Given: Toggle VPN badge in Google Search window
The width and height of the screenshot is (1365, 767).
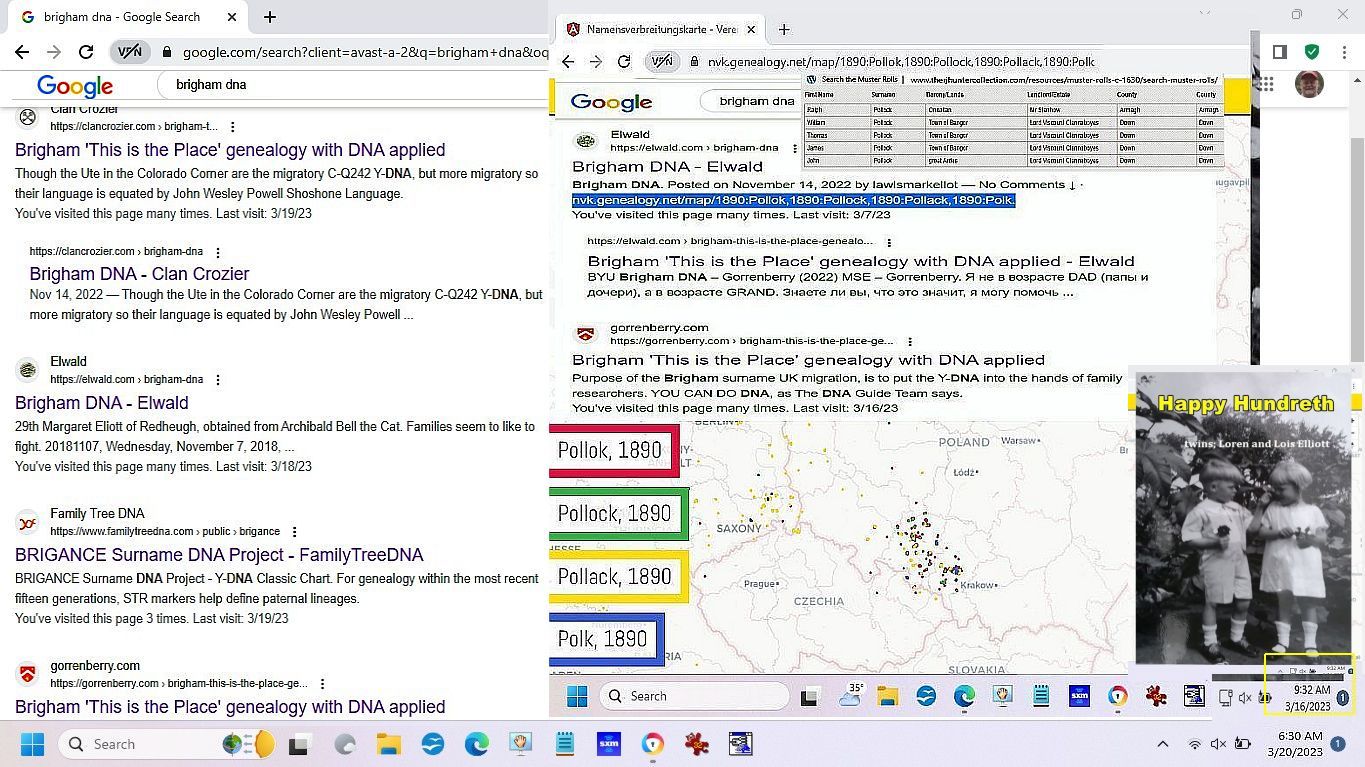Looking at the screenshot, I should point(129,52).
